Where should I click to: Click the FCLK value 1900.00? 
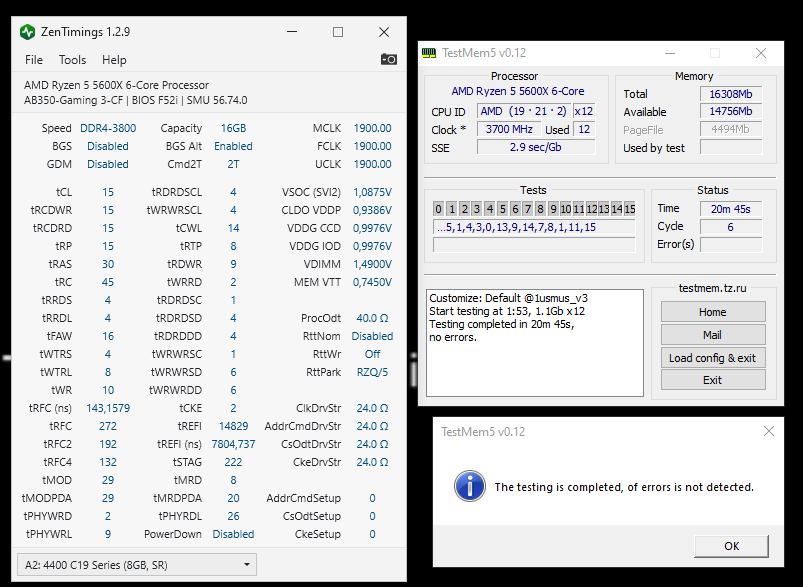point(372,146)
